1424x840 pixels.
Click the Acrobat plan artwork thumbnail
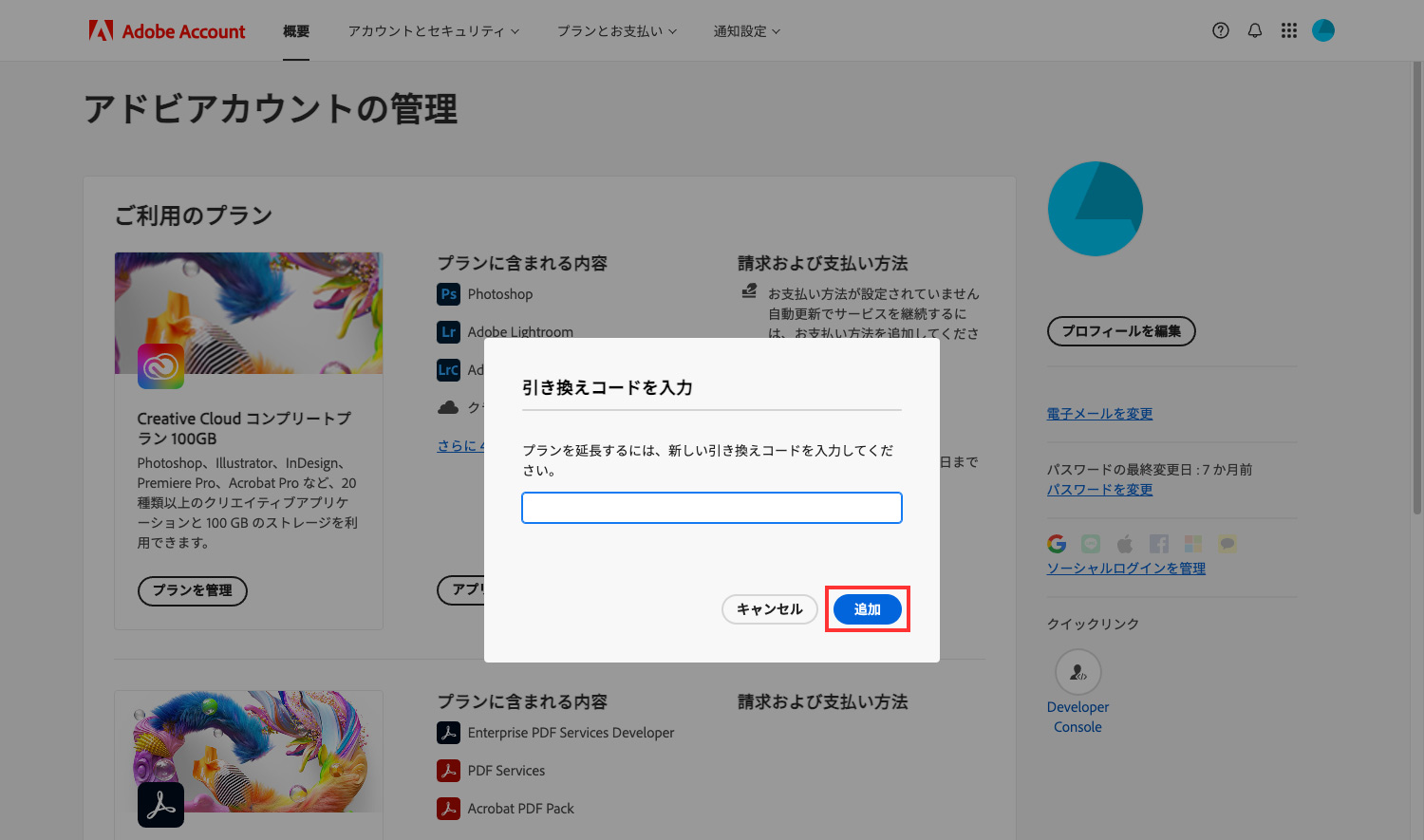249,752
